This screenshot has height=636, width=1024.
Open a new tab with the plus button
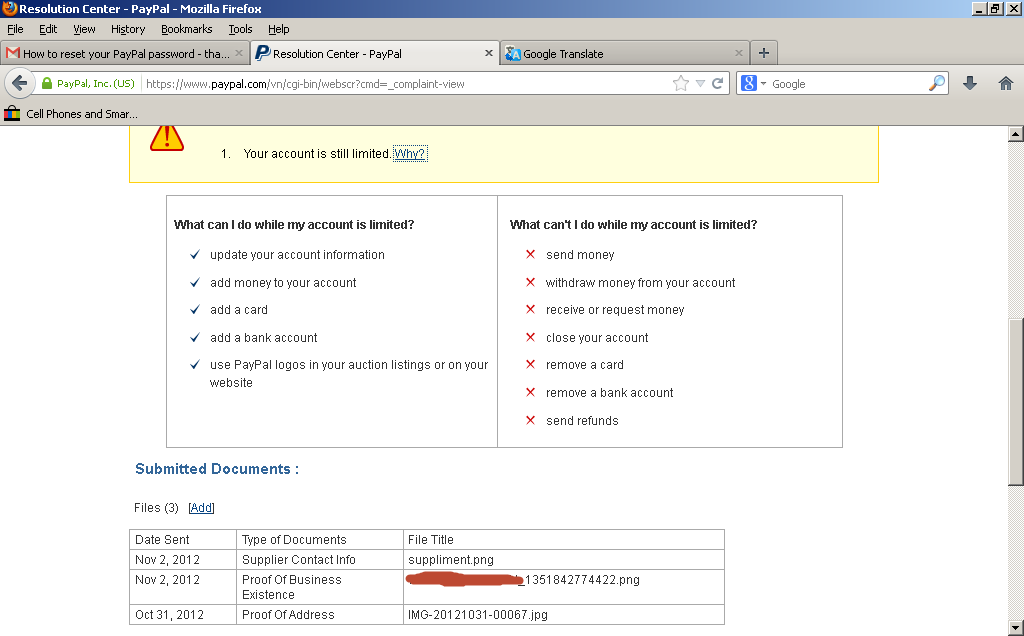pyautogui.click(x=763, y=53)
